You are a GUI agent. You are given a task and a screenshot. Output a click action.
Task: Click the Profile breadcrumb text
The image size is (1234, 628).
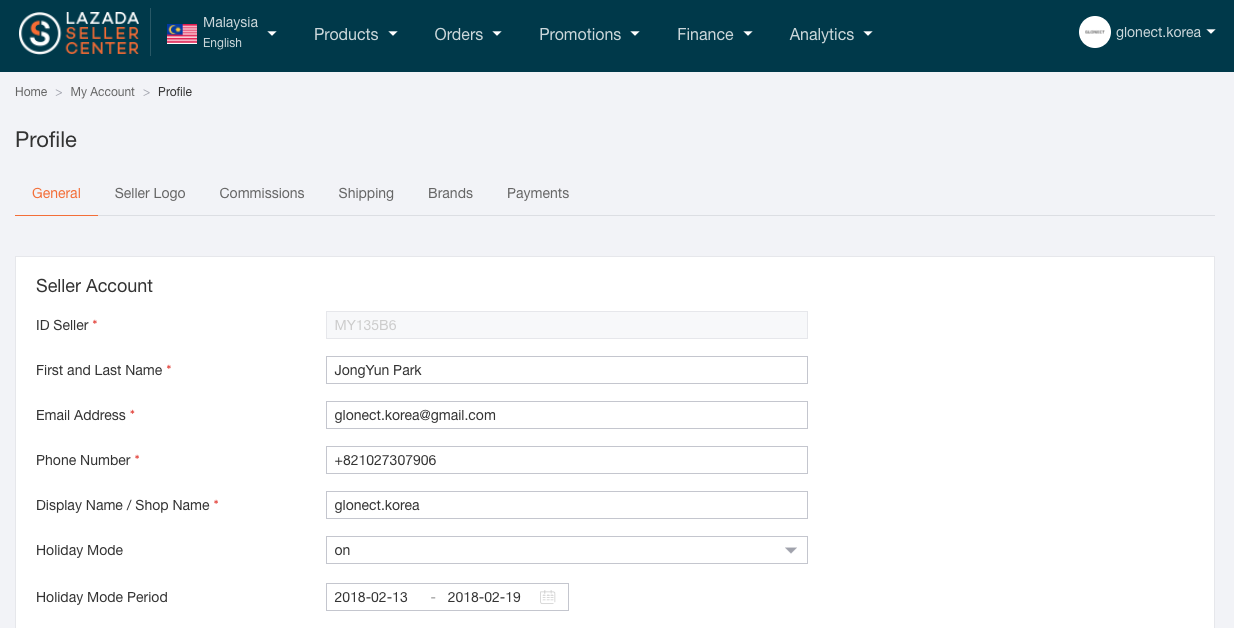click(x=175, y=92)
